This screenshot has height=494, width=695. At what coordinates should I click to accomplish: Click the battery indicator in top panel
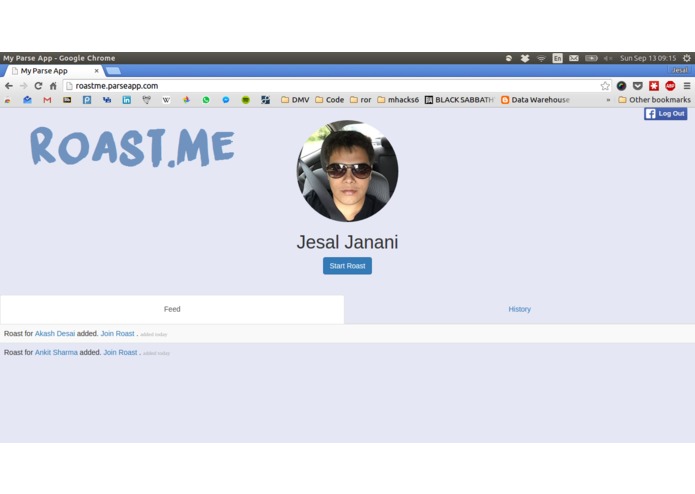coord(591,58)
